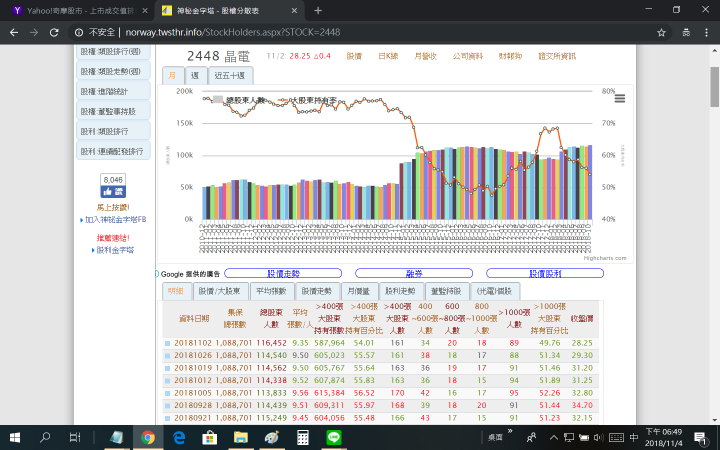
Task: Open a new browser tab
Action: [x=318, y=10]
